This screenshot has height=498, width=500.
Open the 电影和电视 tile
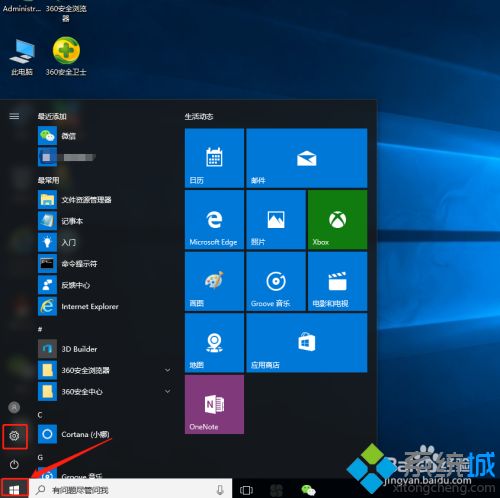[338, 281]
